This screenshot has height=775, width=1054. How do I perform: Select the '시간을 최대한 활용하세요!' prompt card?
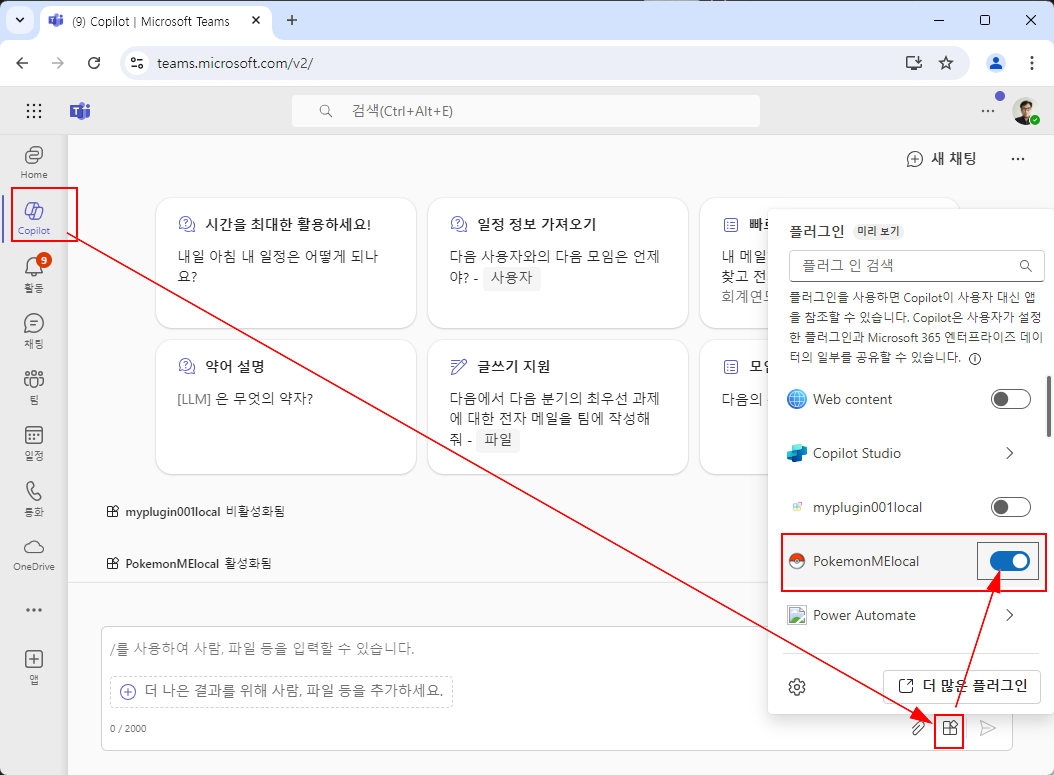click(x=286, y=263)
